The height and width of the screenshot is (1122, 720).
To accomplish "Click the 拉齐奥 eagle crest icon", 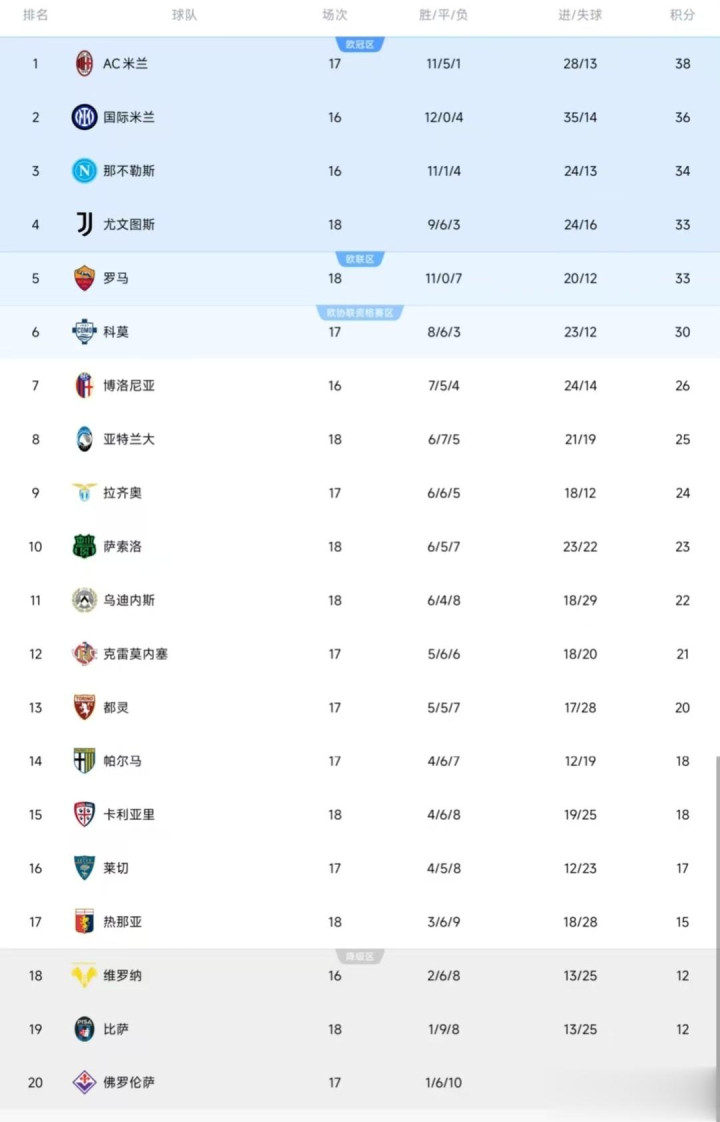I will pyautogui.click(x=84, y=493).
